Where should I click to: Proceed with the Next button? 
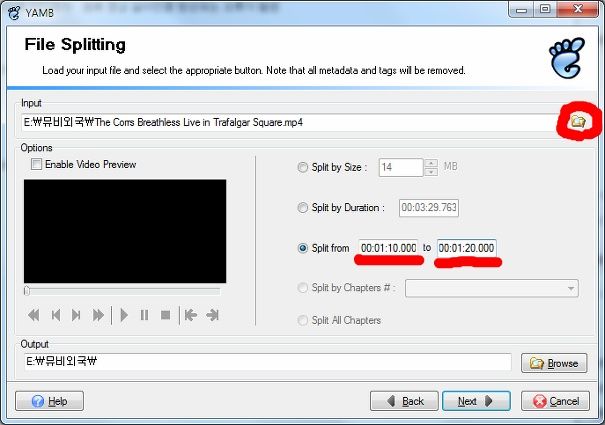click(x=476, y=401)
